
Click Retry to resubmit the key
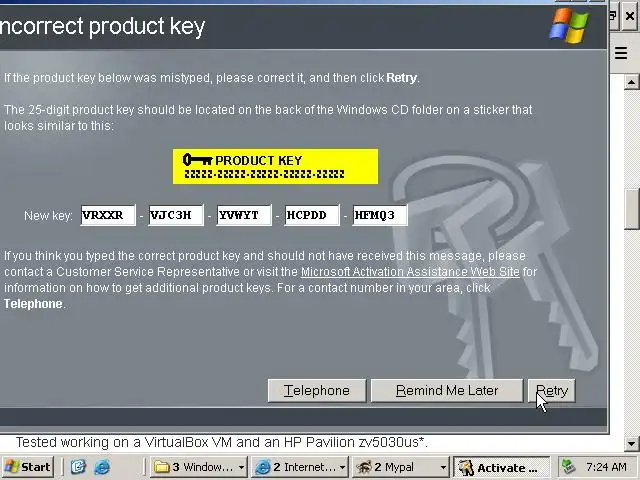point(551,391)
